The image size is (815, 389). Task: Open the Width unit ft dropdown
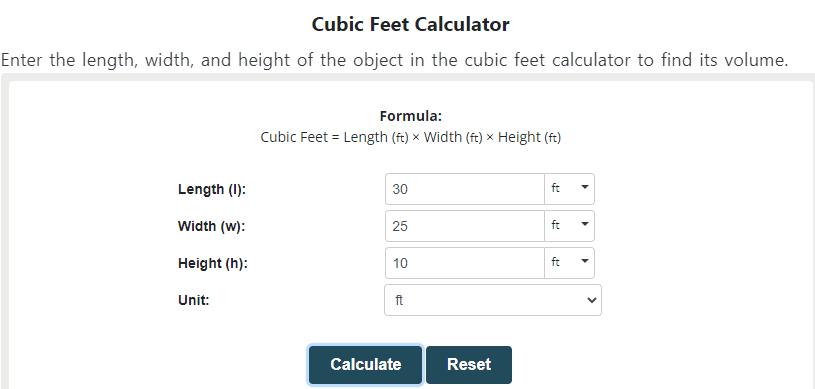click(x=569, y=226)
